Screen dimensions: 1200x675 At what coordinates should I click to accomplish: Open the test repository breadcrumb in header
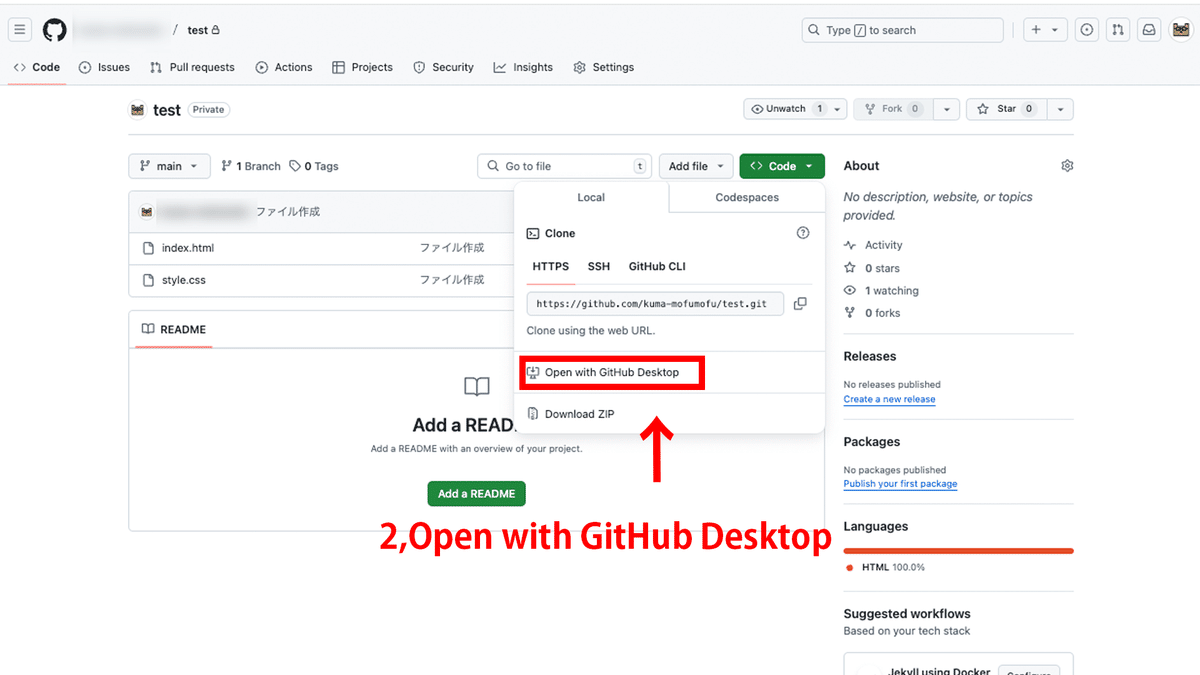pyautogui.click(x=198, y=30)
